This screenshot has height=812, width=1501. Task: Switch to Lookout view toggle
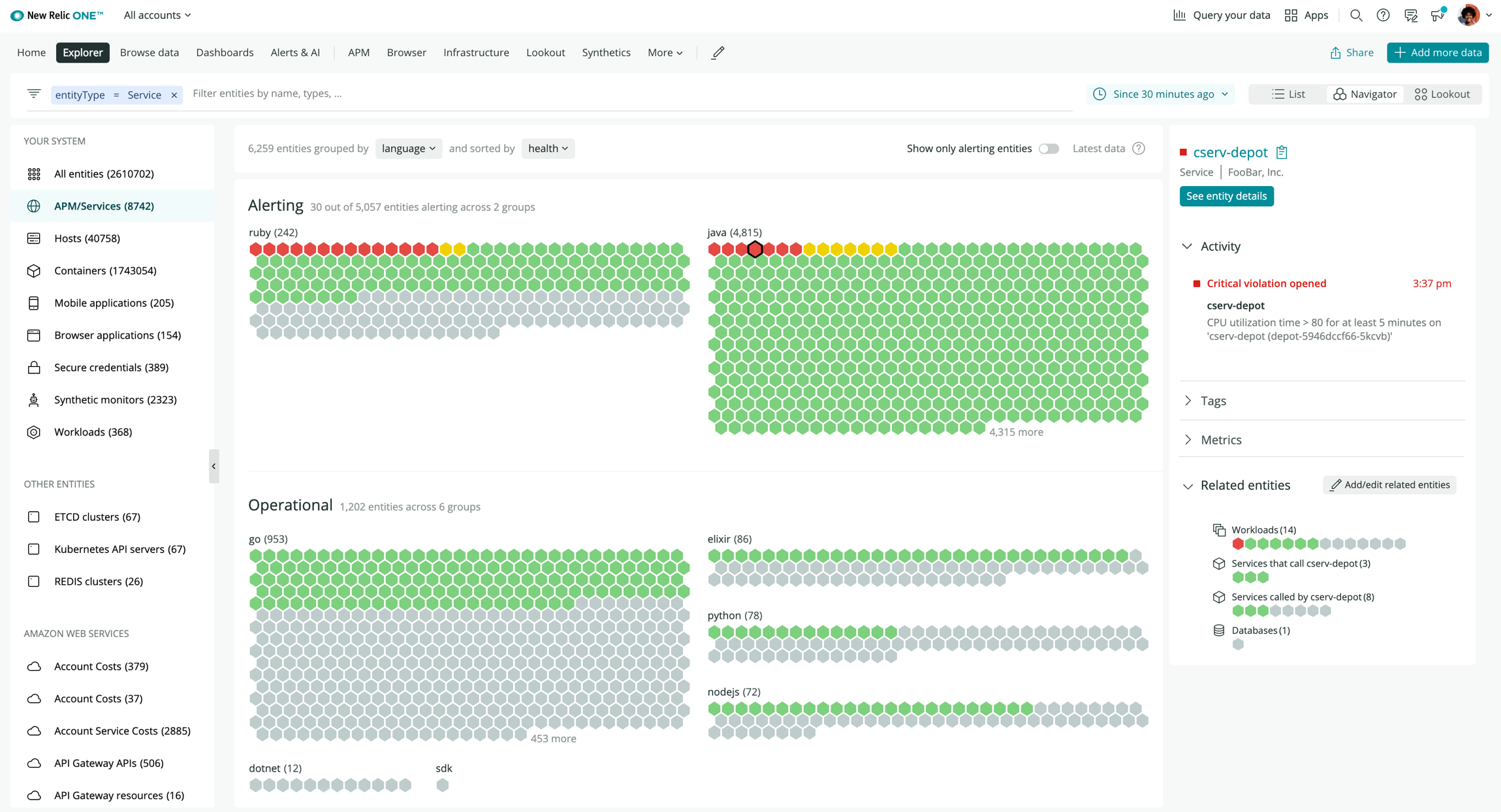pos(1442,94)
